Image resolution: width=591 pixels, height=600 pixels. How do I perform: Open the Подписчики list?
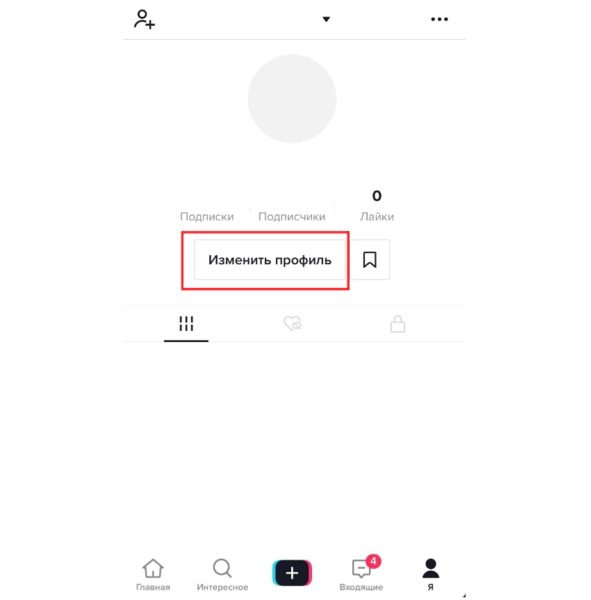(x=292, y=217)
